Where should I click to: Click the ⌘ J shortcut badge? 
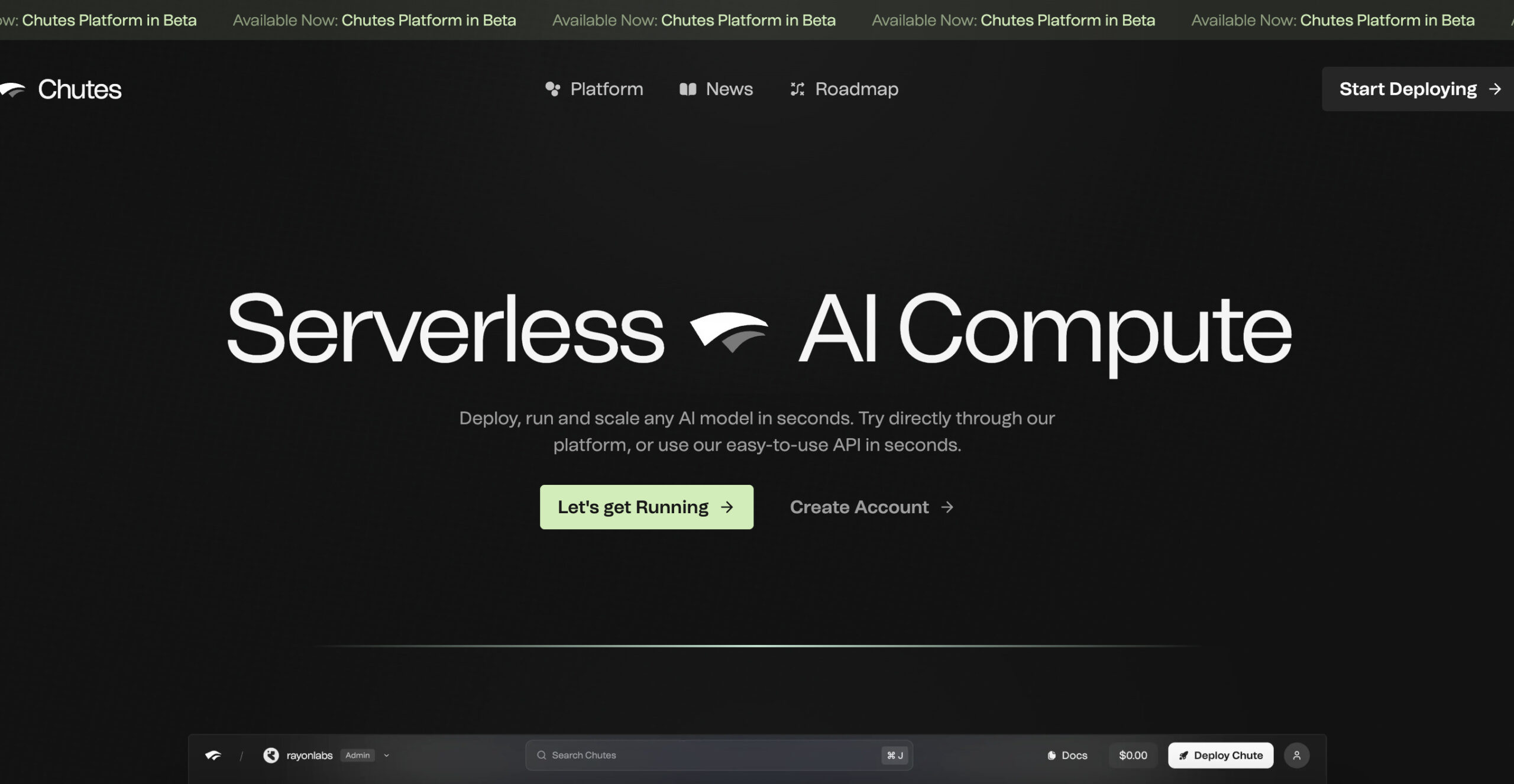(895, 755)
